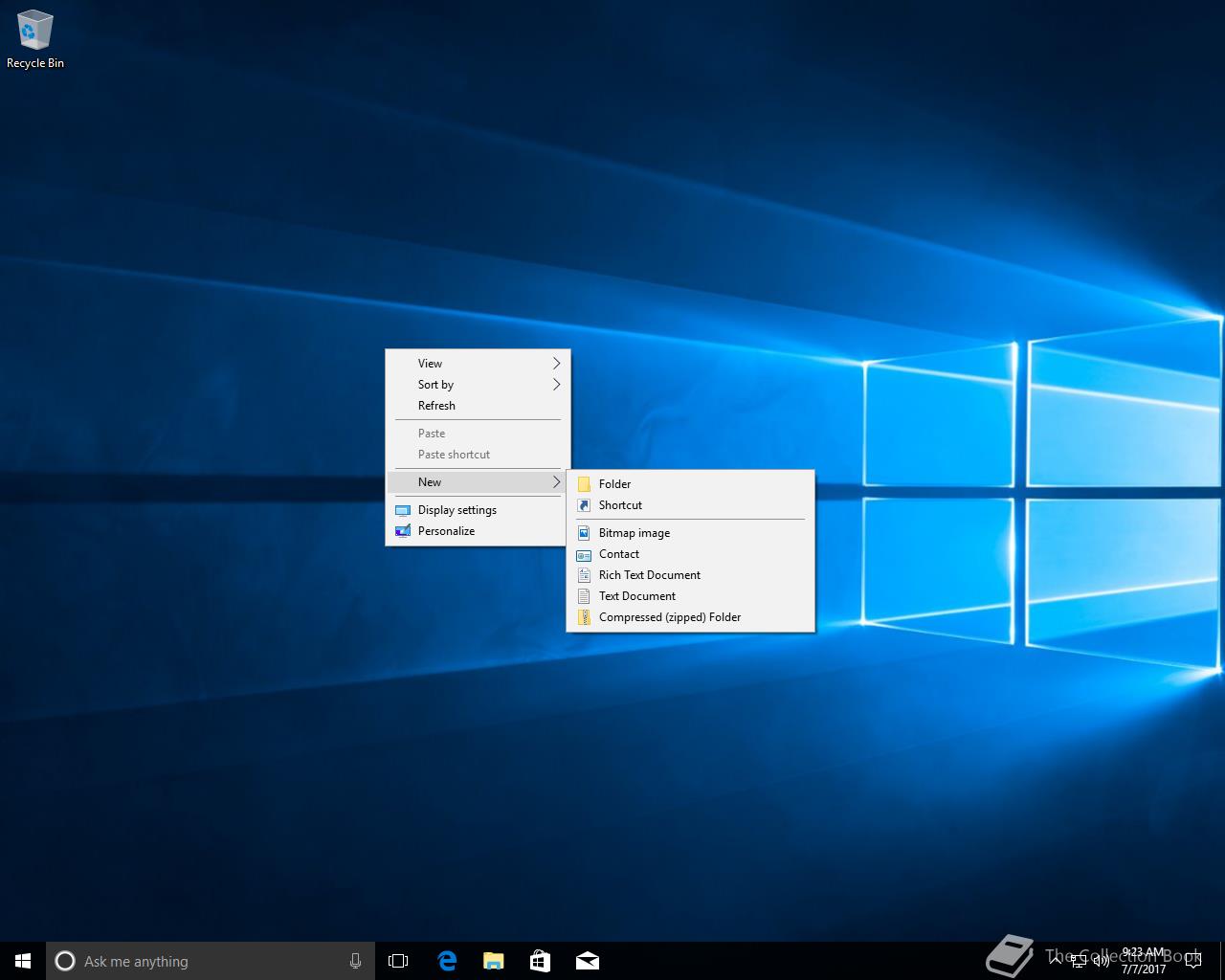Click the Show desktop strip at taskbar end
This screenshot has width=1225, height=980.
pos(1222,961)
